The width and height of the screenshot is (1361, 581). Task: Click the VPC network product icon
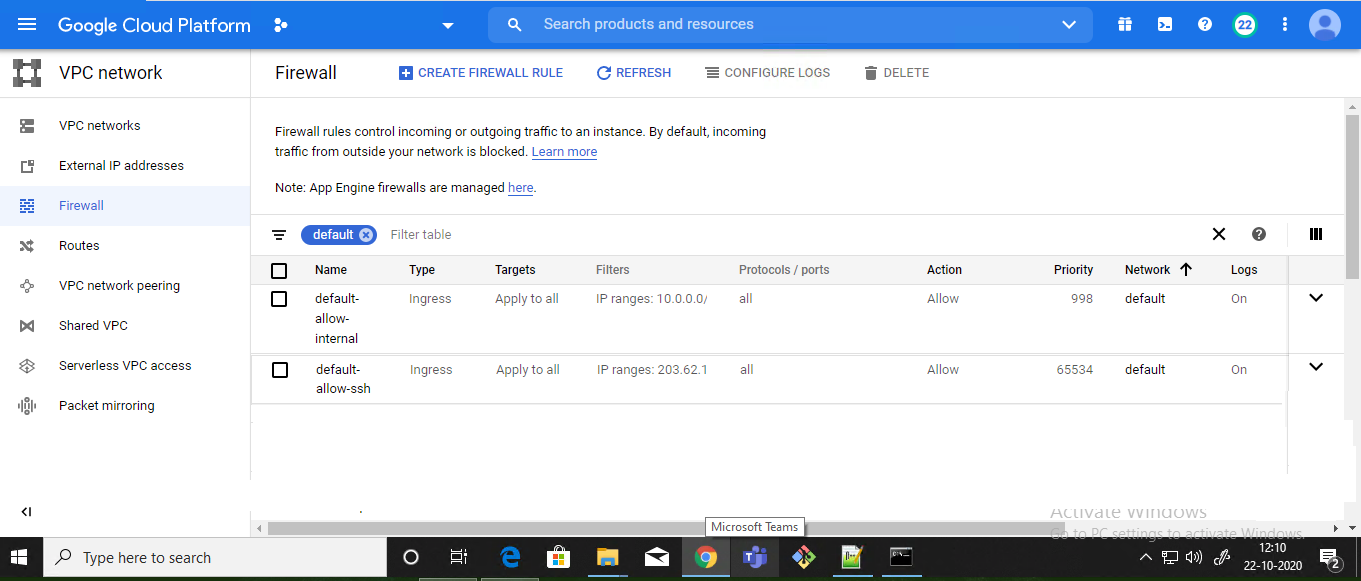27,73
